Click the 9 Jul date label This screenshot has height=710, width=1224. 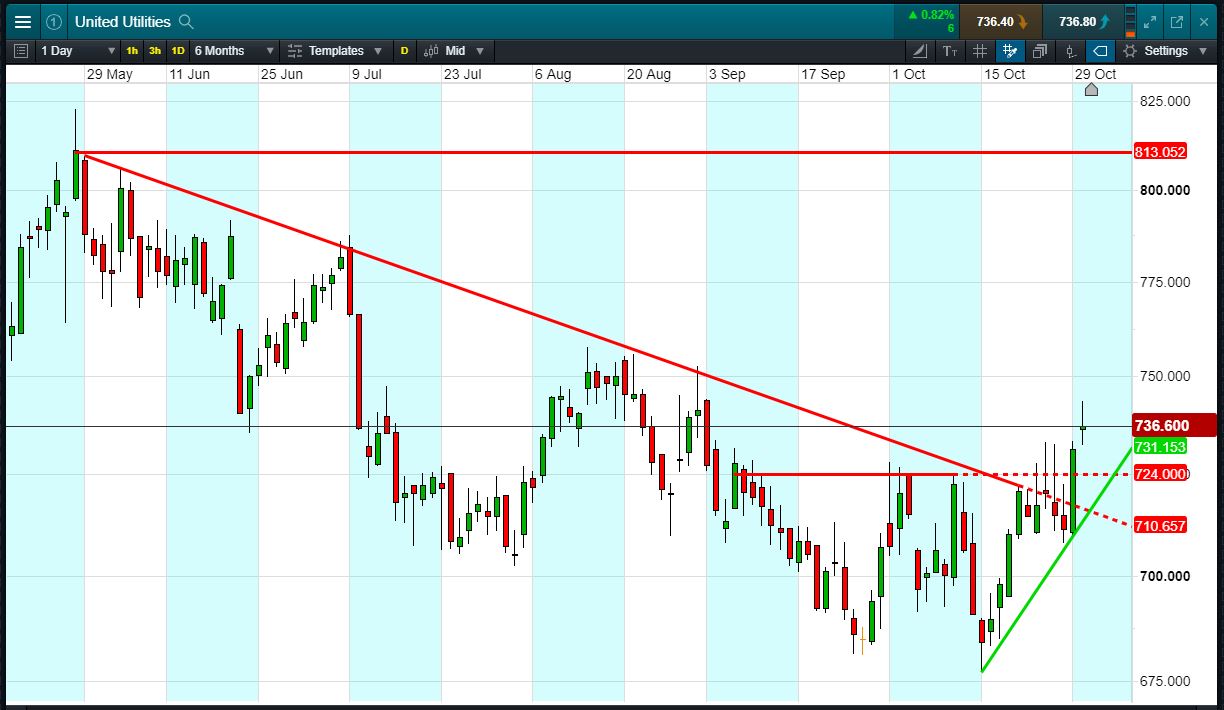coord(367,74)
